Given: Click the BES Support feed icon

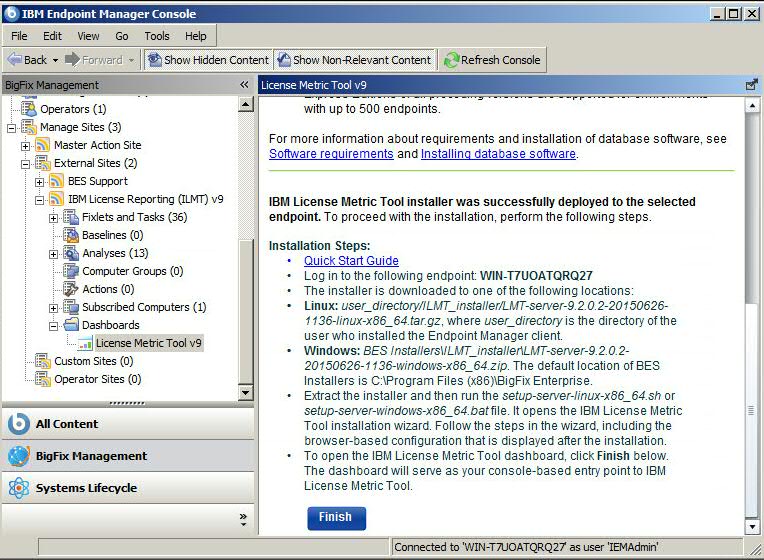Looking at the screenshot, I should tap(57, 181).
